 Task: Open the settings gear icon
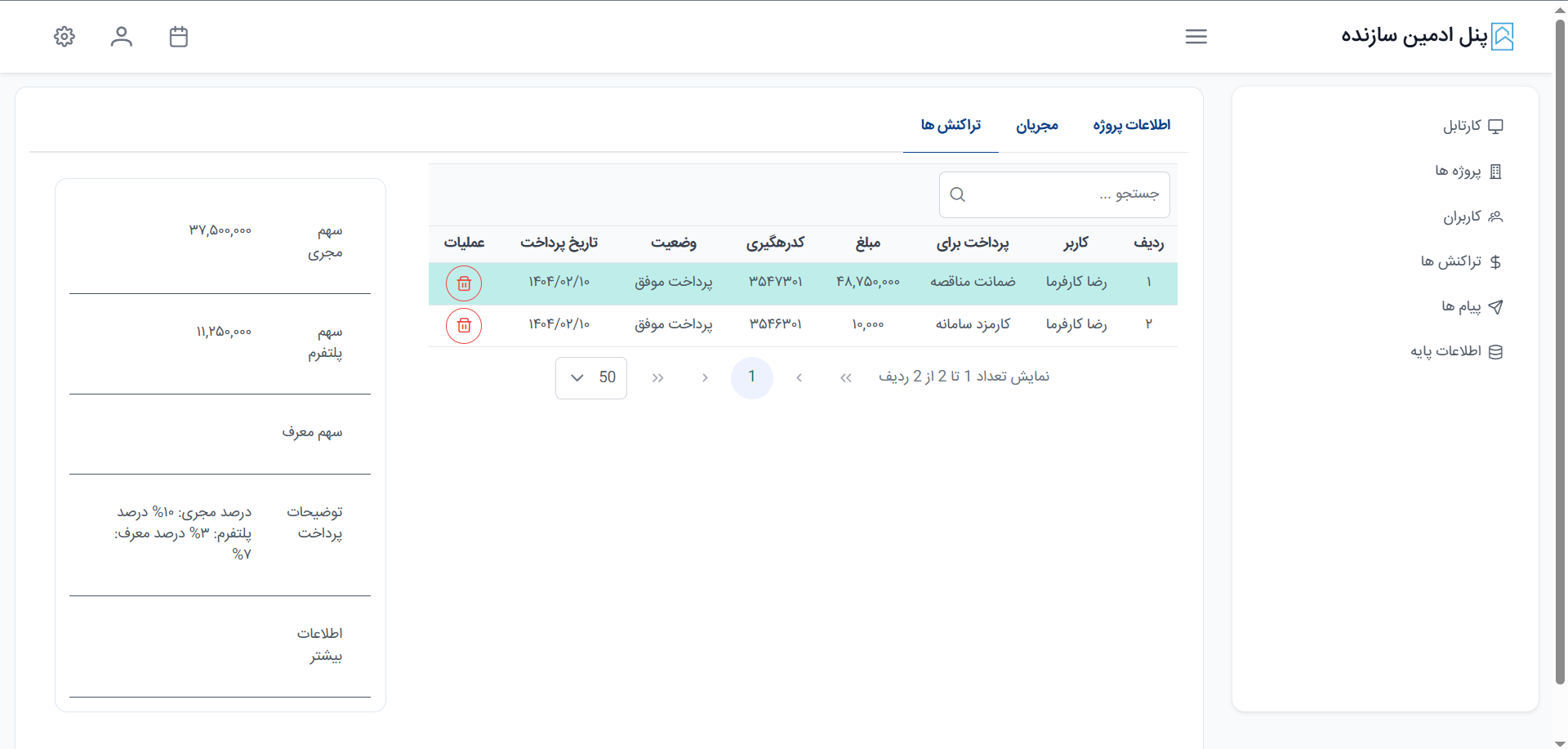pyautogui.click(x=65, y=37)
